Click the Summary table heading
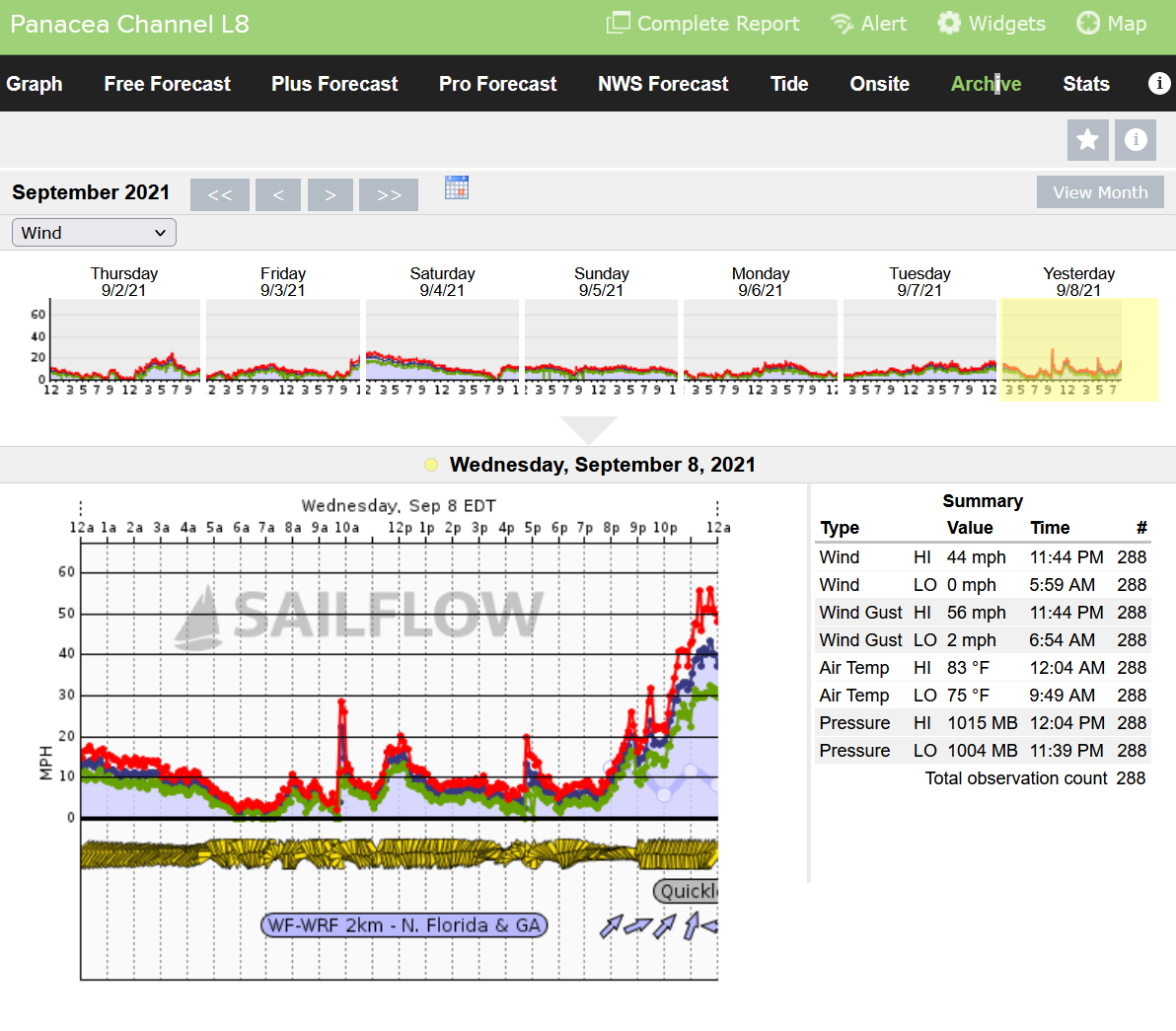This screenshot has height=1031, width=1176. [x=983, y=501]
